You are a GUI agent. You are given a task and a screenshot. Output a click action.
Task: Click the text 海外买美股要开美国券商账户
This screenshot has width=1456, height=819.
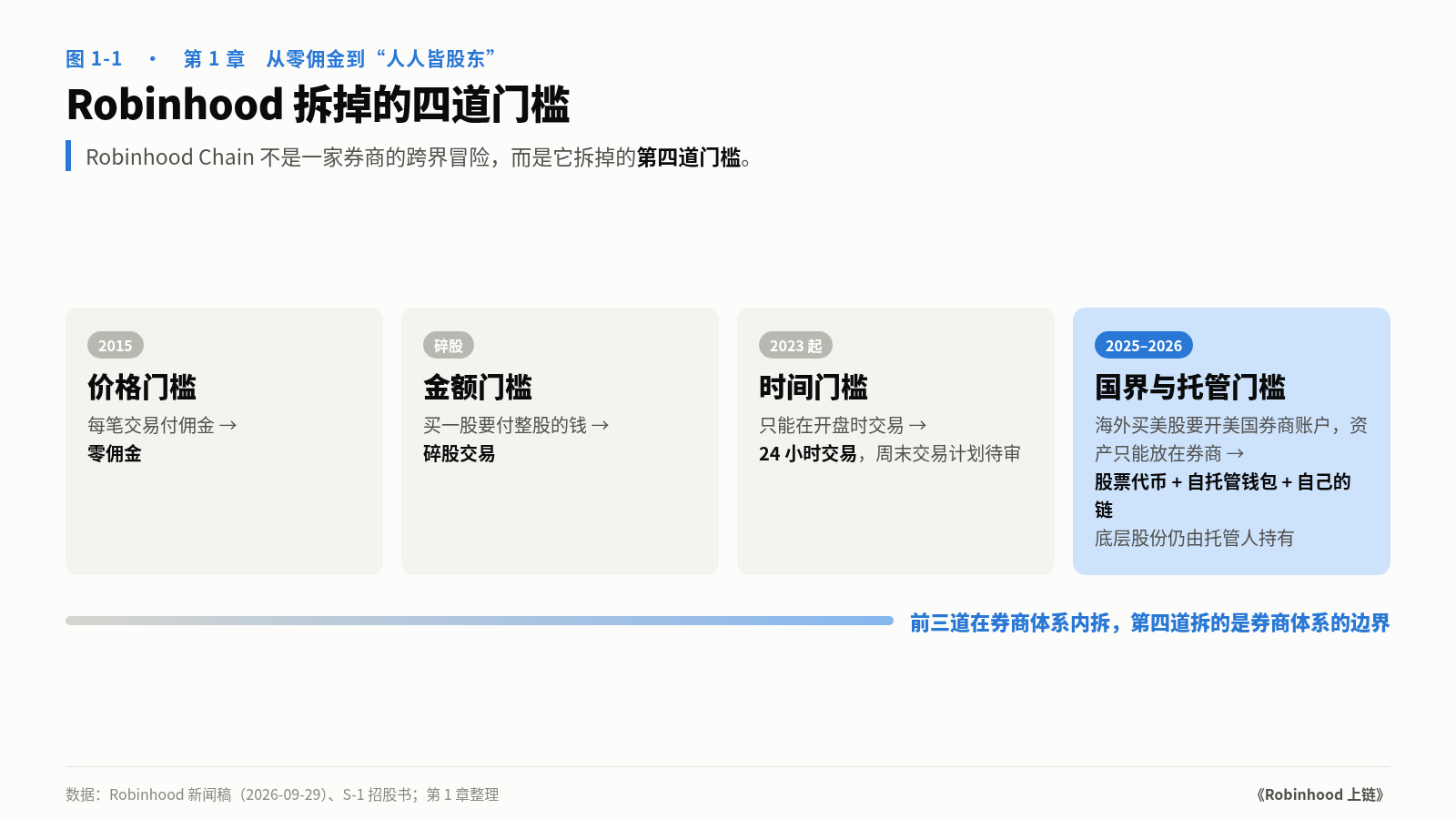click(1213, 425)
